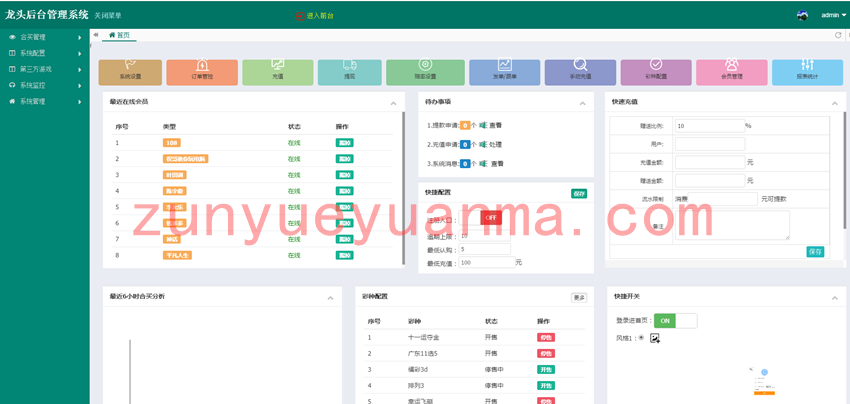Screen dimensions: 850x404
Task: Collapse the 快捷开关 panel chevron
Action: click(835, 298)
